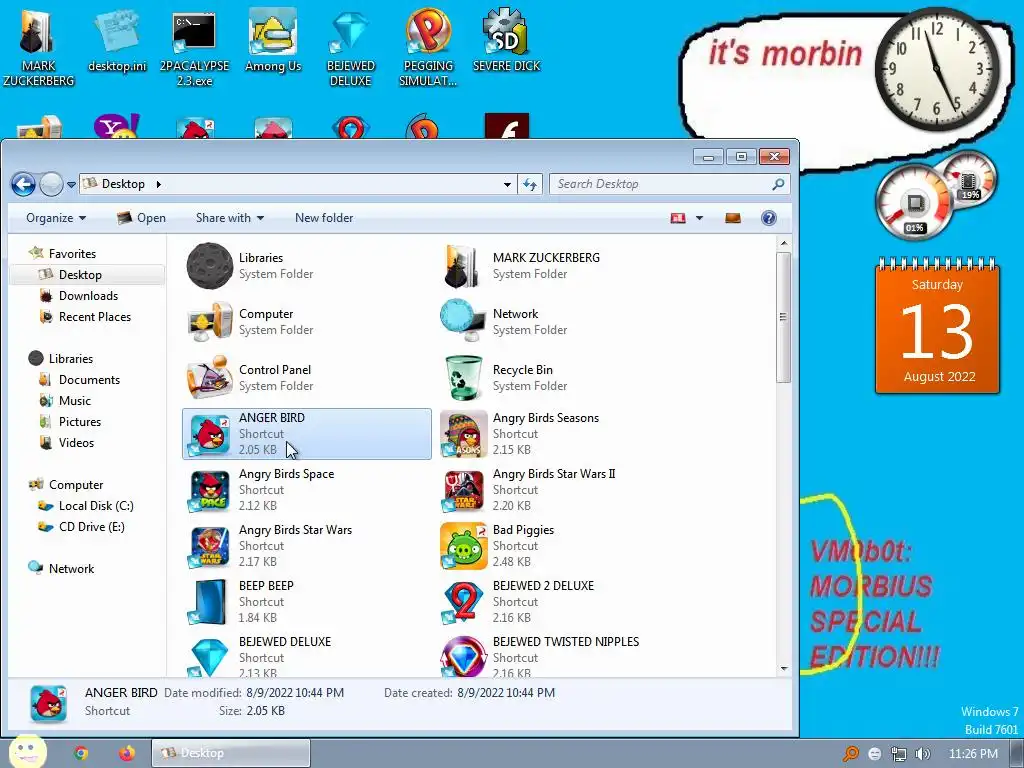Image resolution: width=1024 pixels, height=768 pixels.
Task: Click the CPU meter gauge gadget
Action: point(914,203)
